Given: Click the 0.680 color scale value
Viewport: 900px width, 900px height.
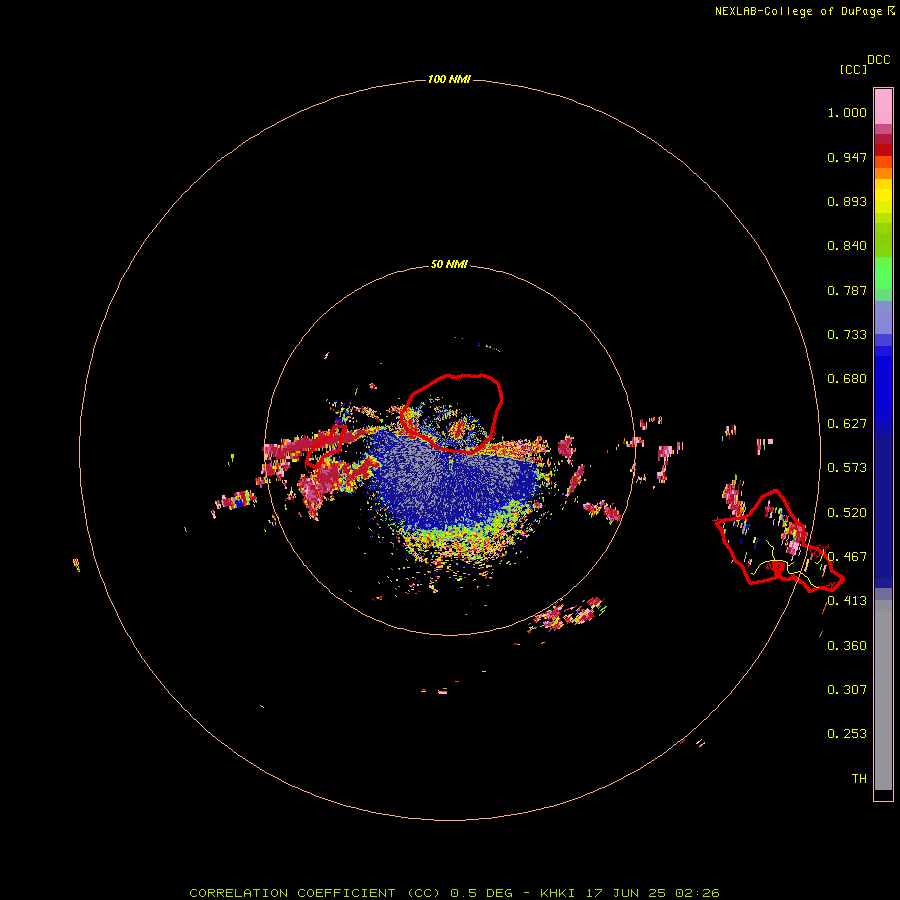Looking at the screenshot, I should (847, 379).
